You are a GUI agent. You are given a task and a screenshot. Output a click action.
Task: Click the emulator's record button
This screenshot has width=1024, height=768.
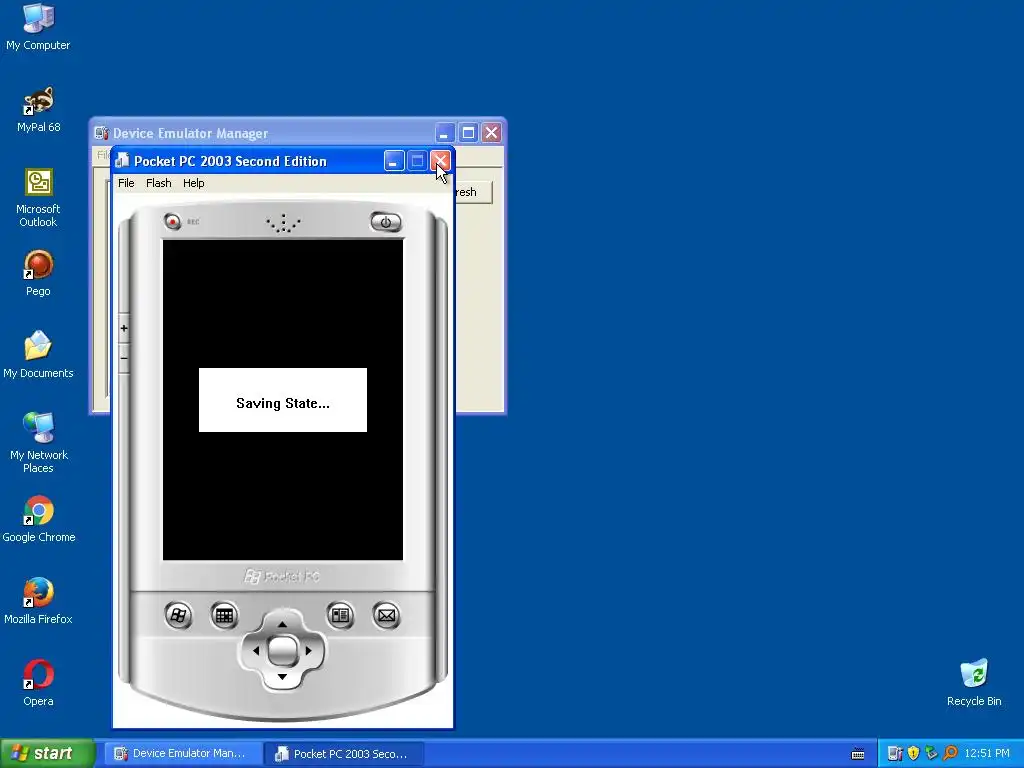[x=172, y=222]
